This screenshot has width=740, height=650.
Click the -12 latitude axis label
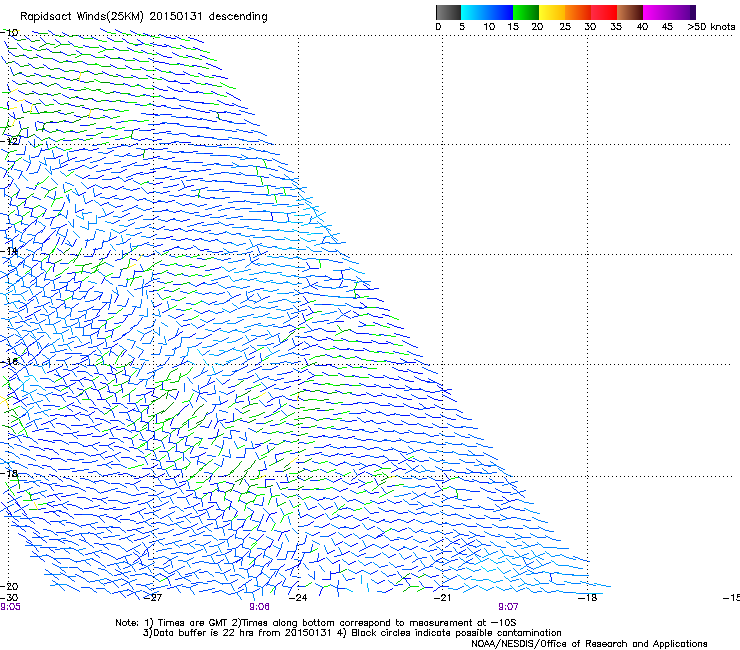click(9, 142)
